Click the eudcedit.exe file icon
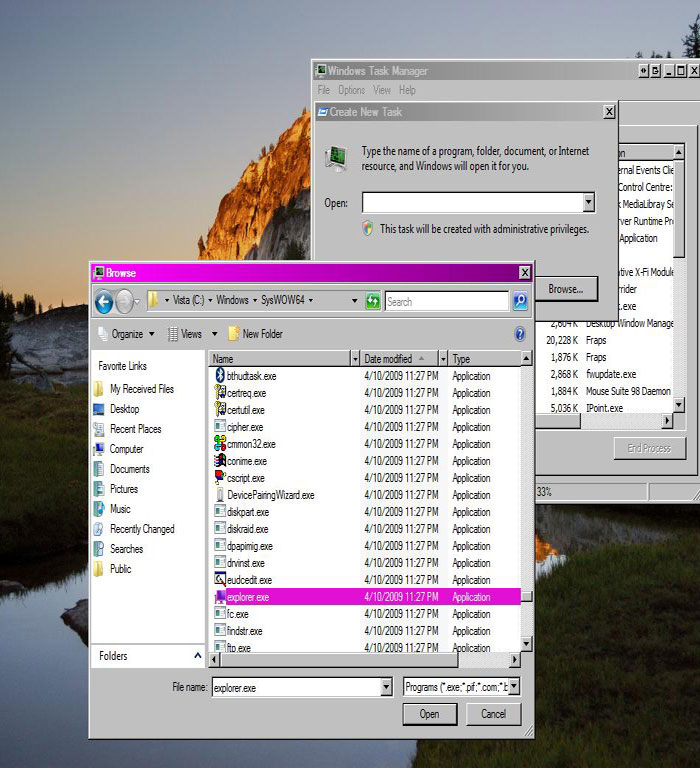The image size is (700, 768). (x=220, y=579)
